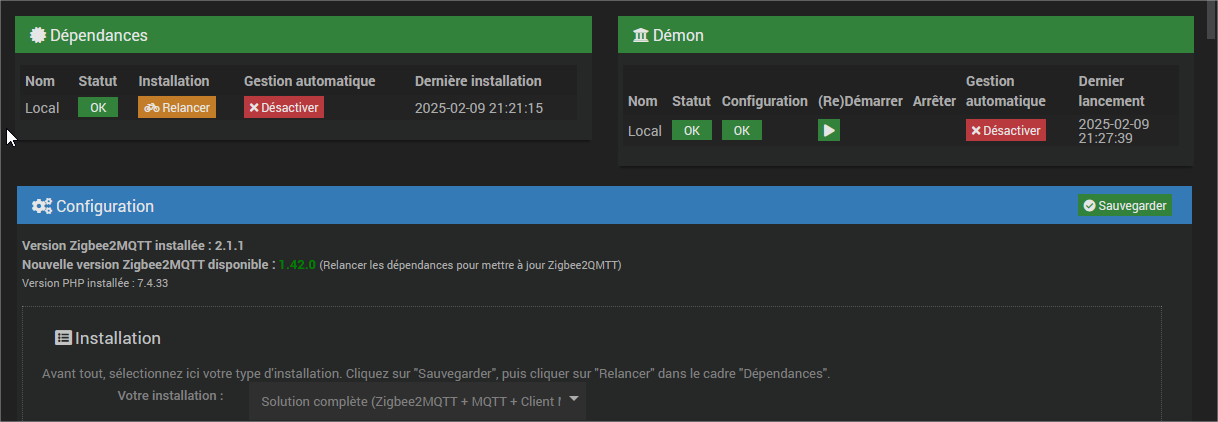Disable automatic management for Dépendances
The height and width of the screenshot is (422, 1218).
284,107
